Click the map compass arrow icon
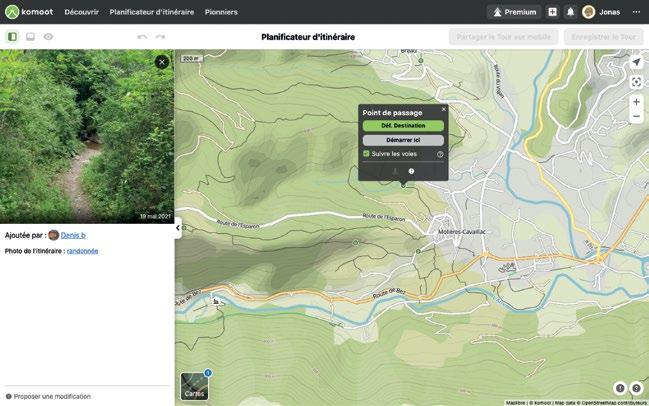The image size is (649, 406). (x=636, y=62)
